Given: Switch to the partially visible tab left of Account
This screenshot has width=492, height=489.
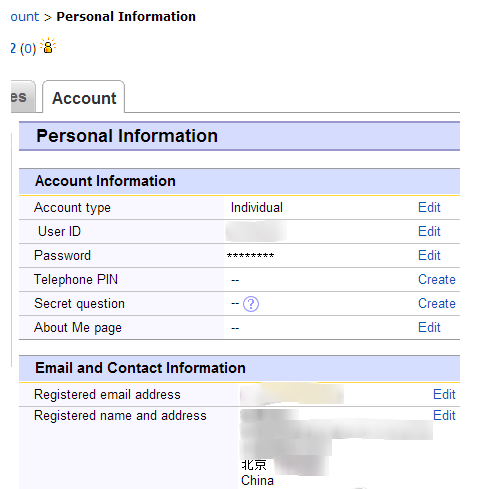Looking at the screenshot, I should (22, 97).
